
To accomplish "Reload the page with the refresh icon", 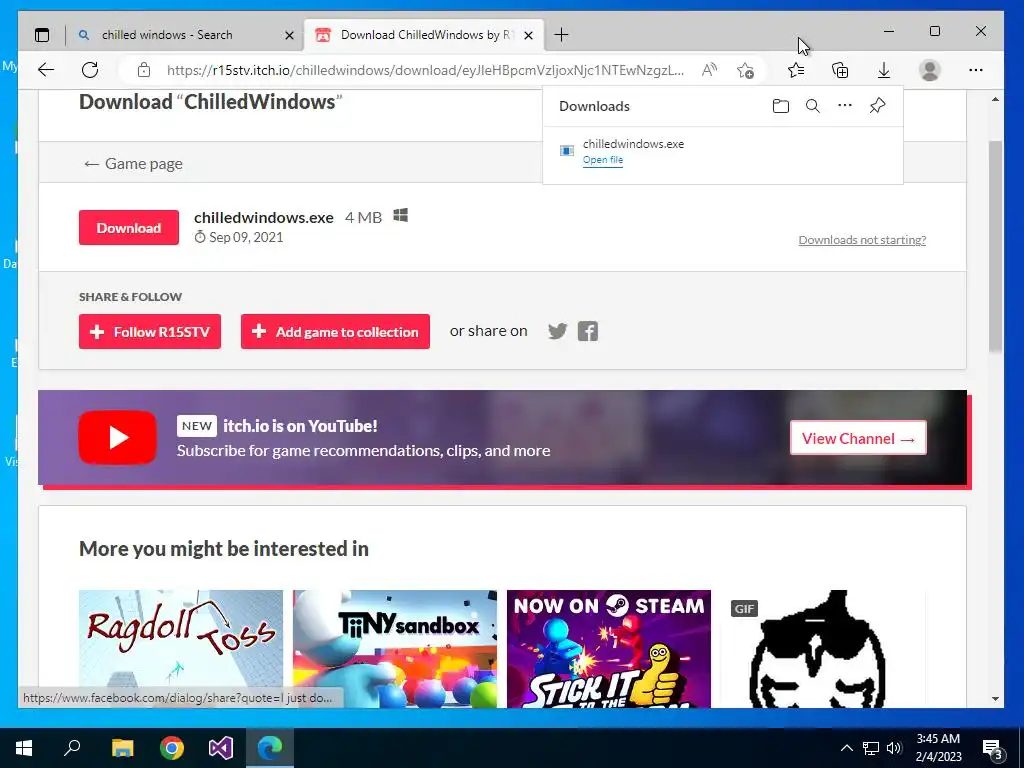I will pyautogui.click(x=90, y=70).
